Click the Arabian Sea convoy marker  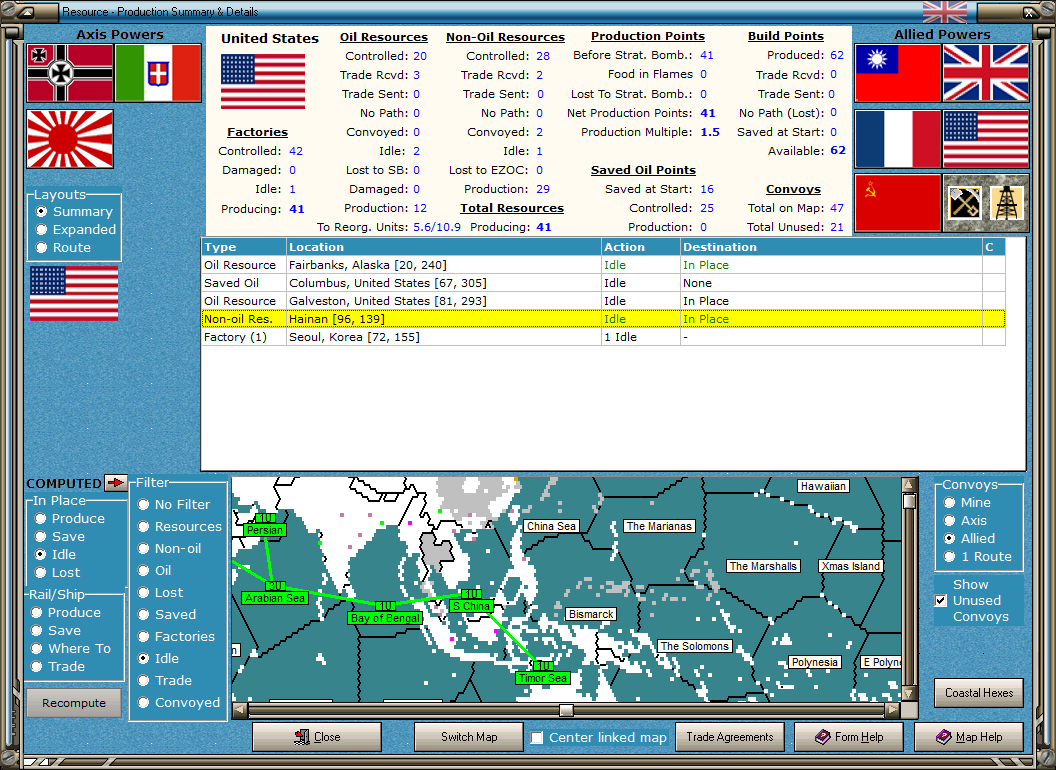[275, 598]
